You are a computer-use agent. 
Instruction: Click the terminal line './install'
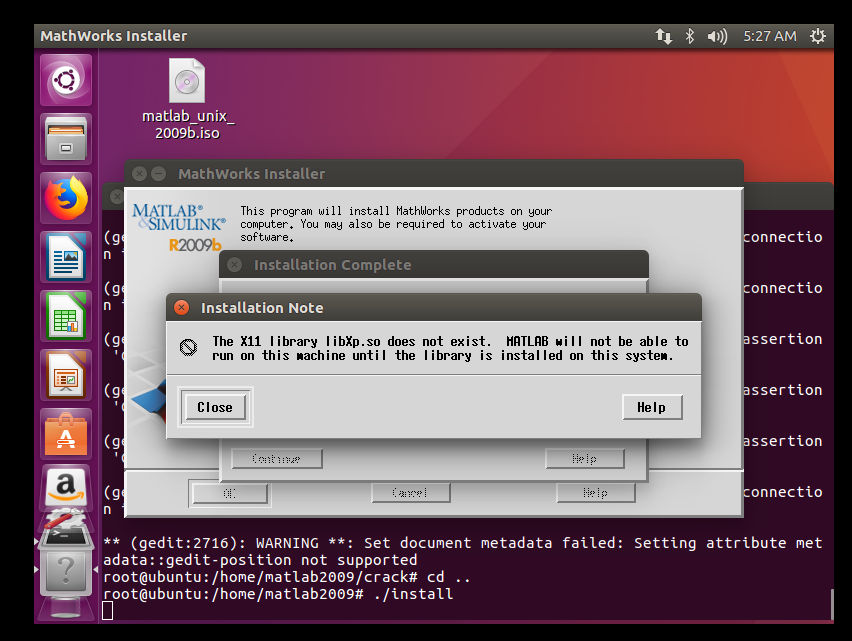[414, 594]
